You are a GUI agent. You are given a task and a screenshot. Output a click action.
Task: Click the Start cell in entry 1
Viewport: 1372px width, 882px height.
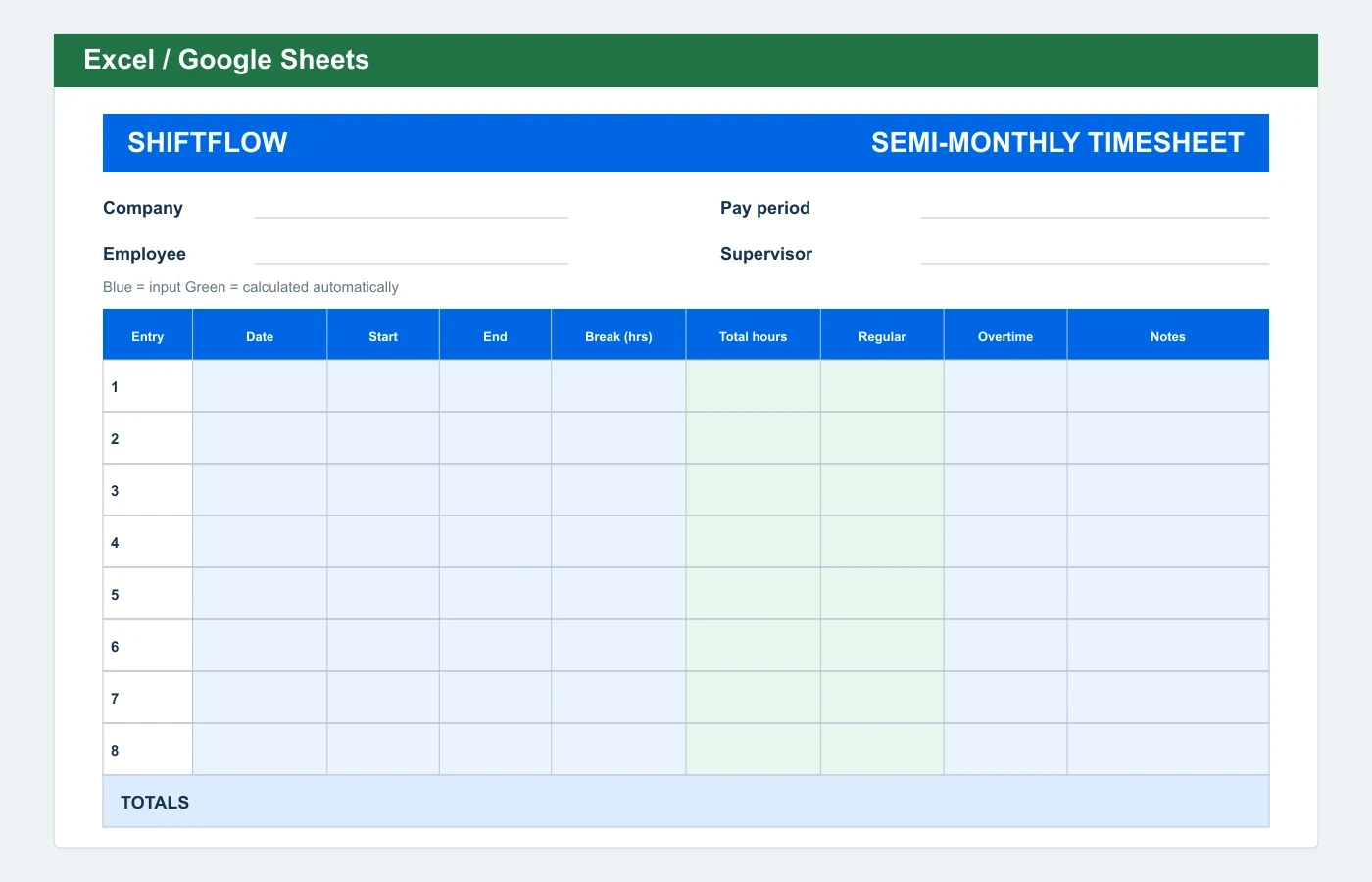(x=383, y=386)
